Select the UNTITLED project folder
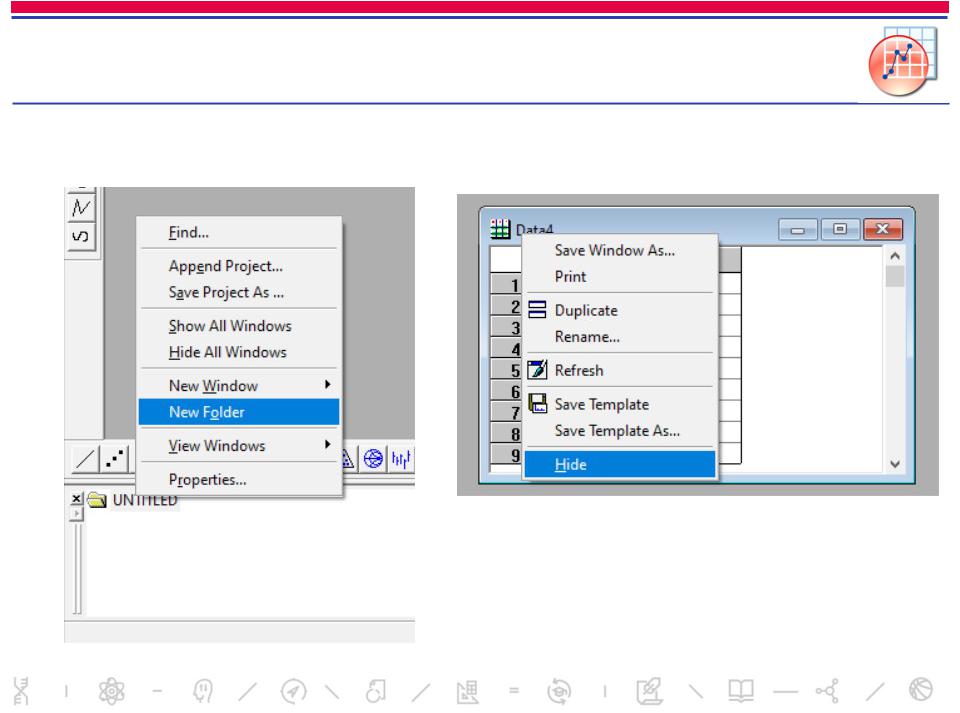 pos(144,500)
